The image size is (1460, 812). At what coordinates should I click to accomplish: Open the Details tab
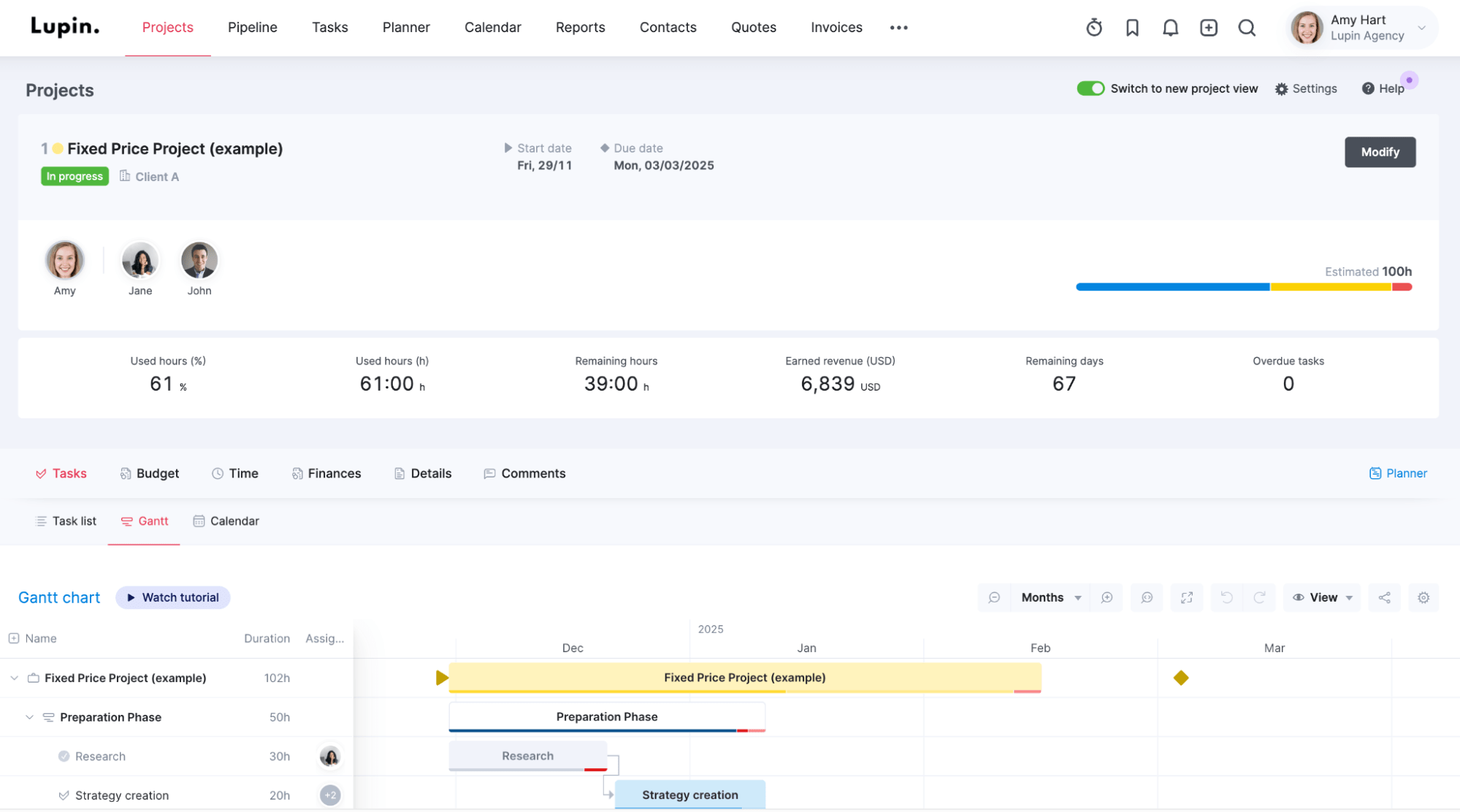click(423, 473)
